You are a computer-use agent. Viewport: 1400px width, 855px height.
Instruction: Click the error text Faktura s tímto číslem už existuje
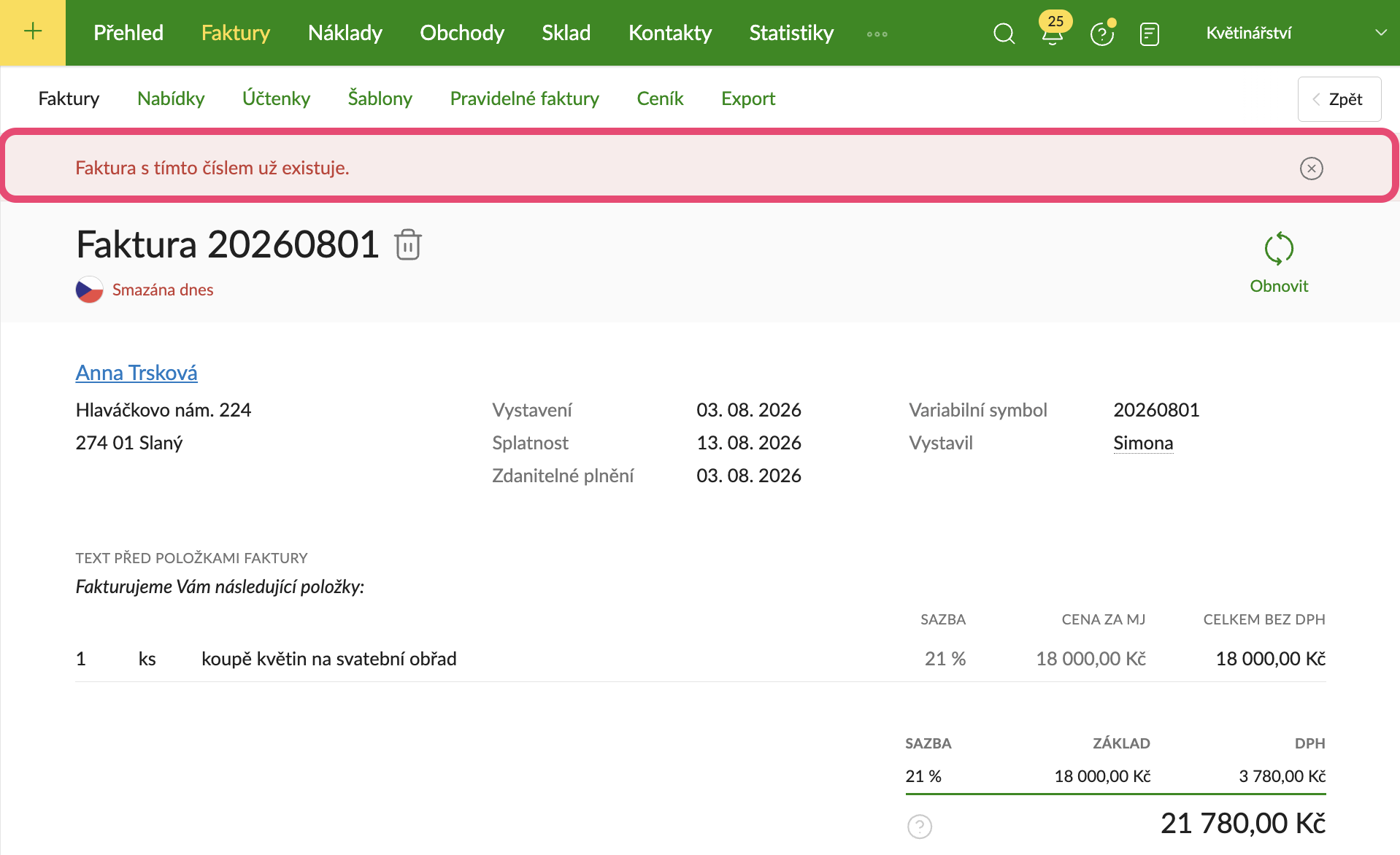coord(212,168)
